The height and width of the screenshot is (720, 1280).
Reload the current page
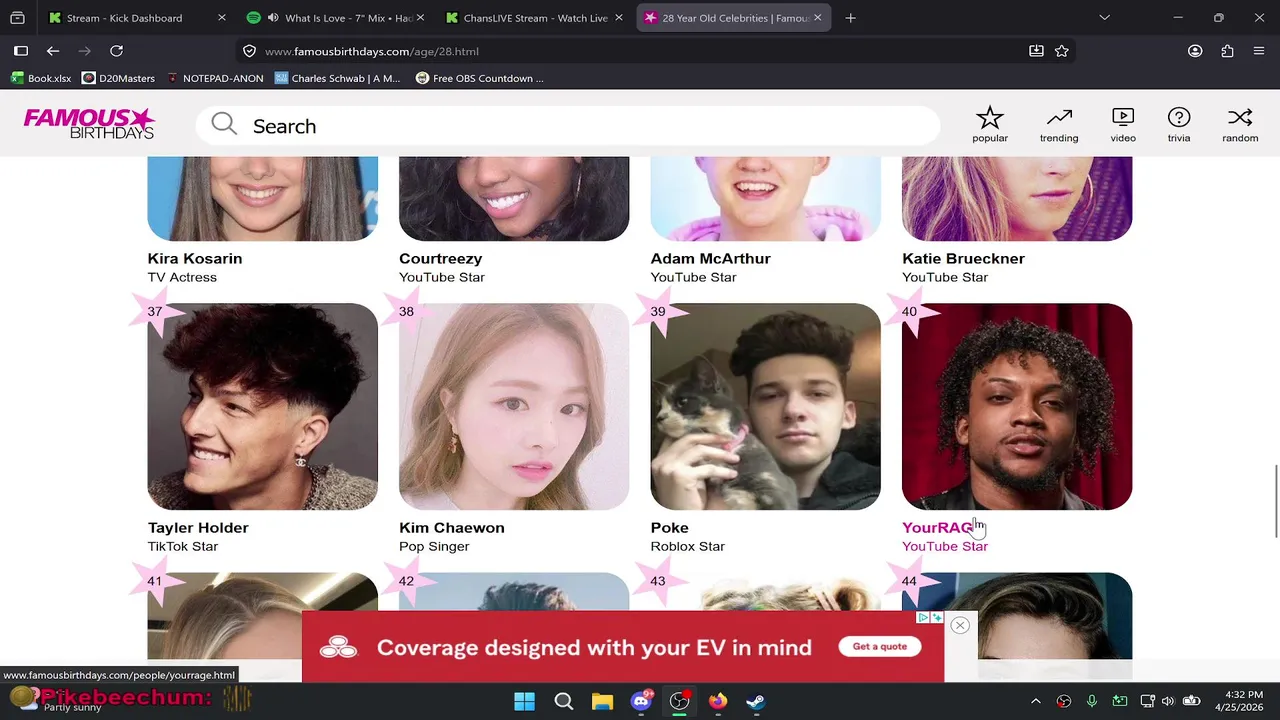tap(116, 51)
